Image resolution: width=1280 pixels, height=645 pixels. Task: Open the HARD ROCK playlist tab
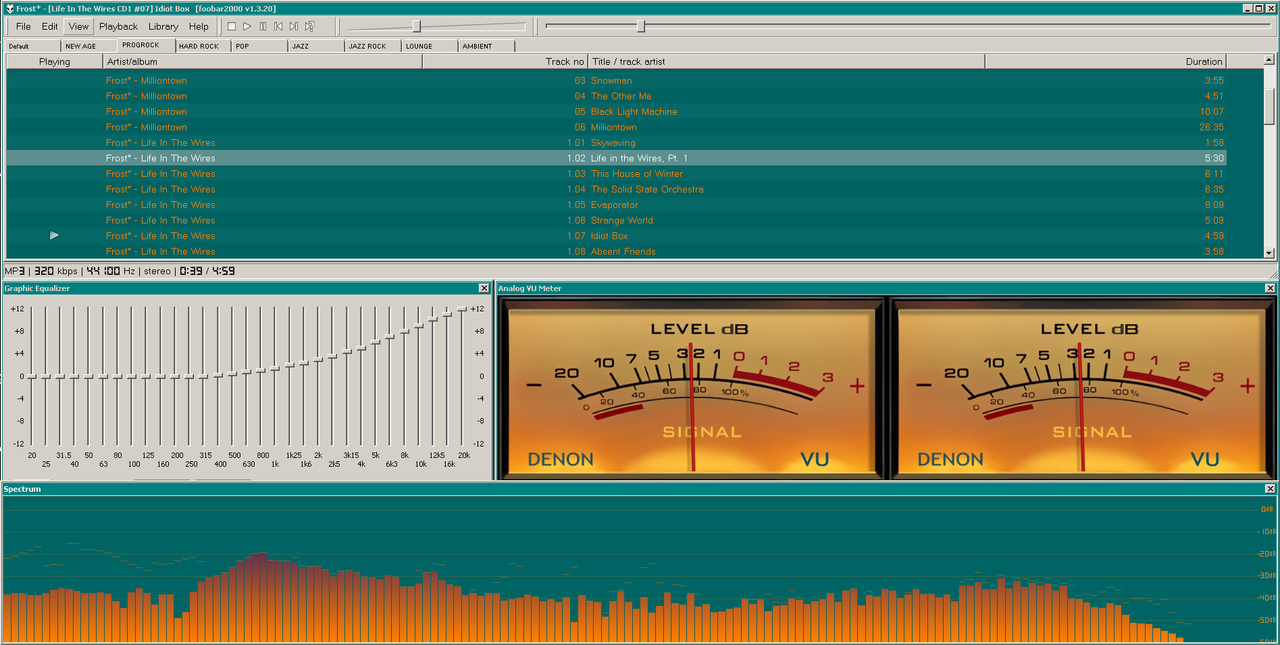click(203, 46)
